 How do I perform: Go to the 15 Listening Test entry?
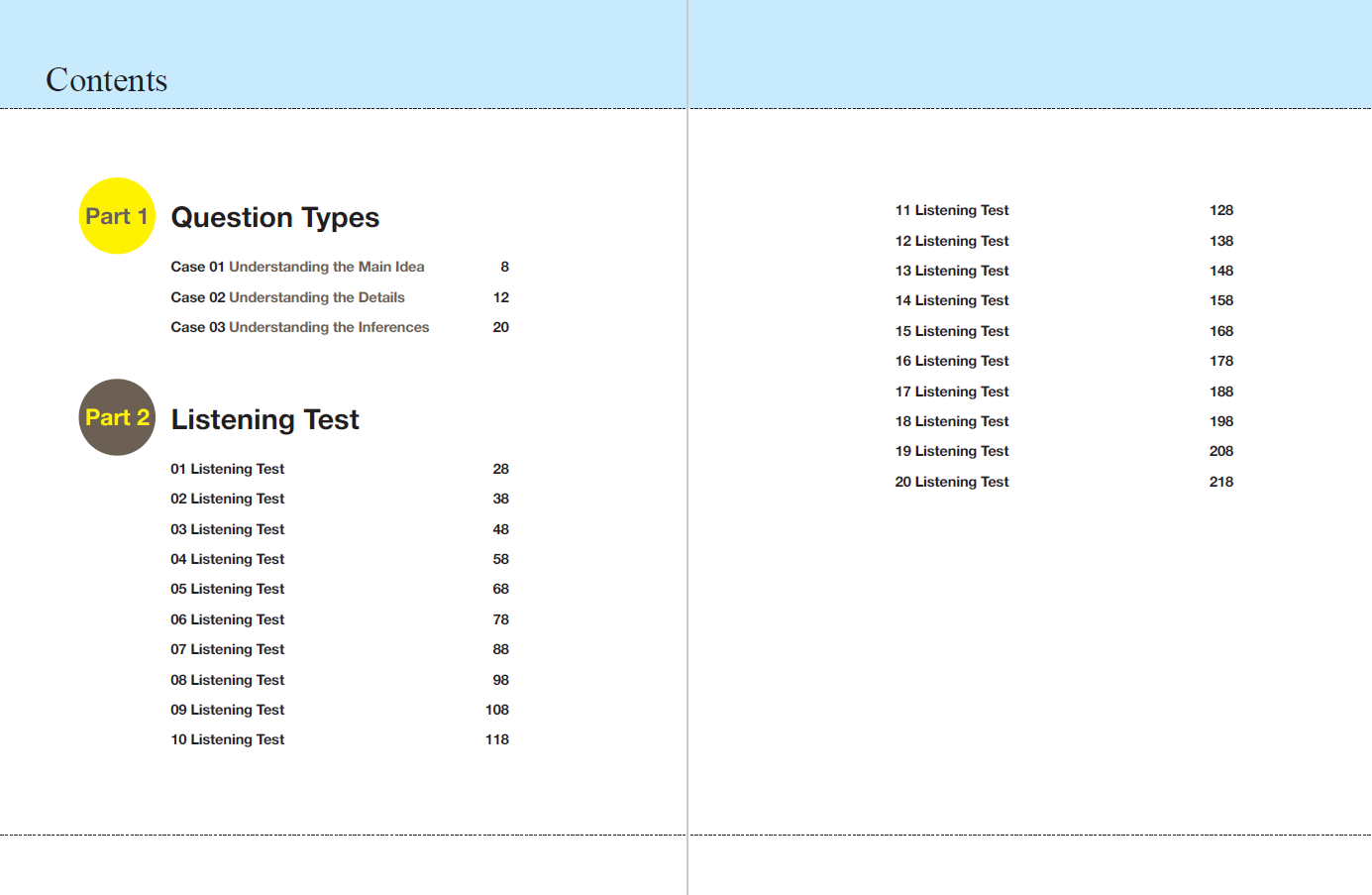(x=952, y=331)
